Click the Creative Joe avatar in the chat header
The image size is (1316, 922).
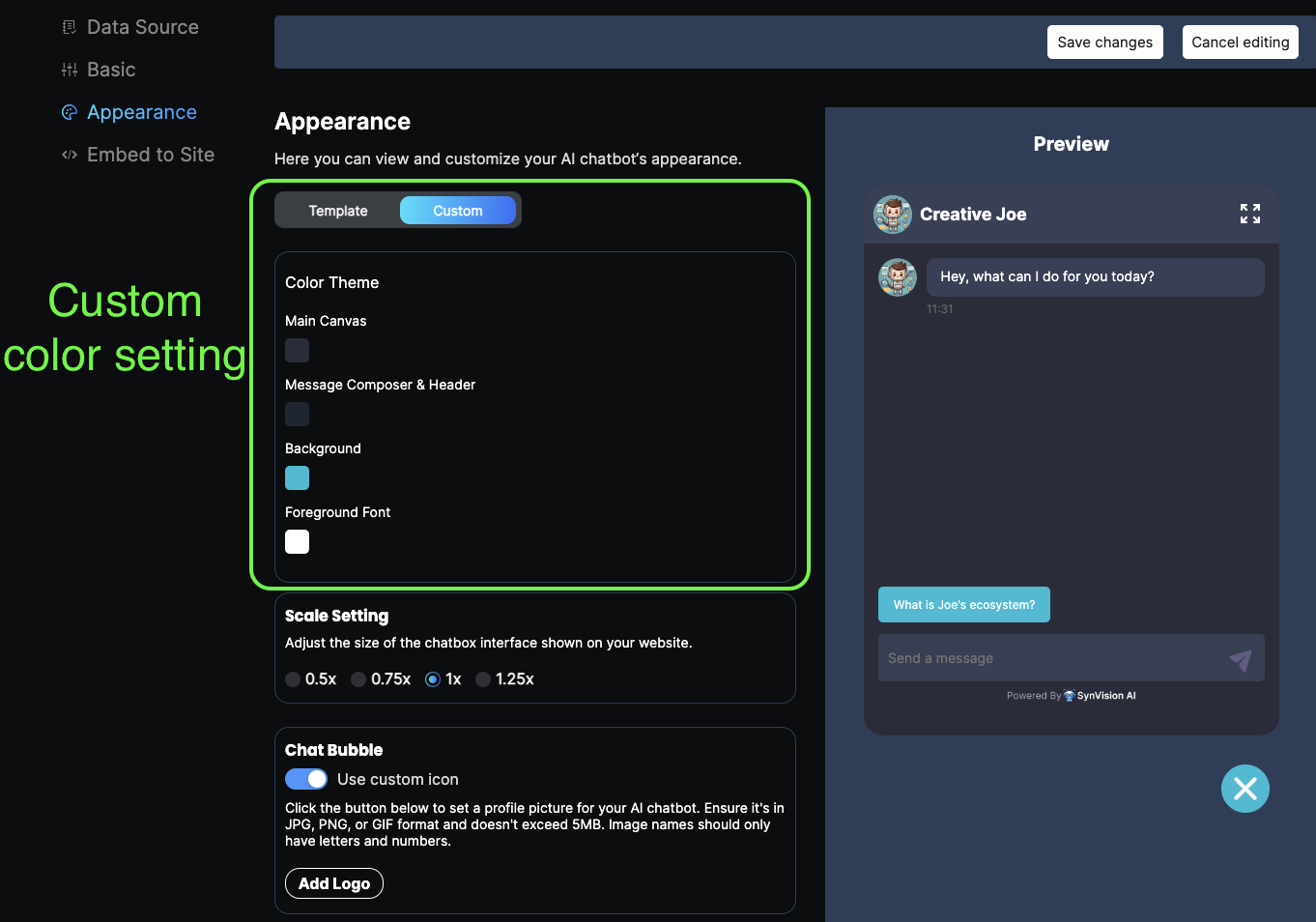pos(893,215)
